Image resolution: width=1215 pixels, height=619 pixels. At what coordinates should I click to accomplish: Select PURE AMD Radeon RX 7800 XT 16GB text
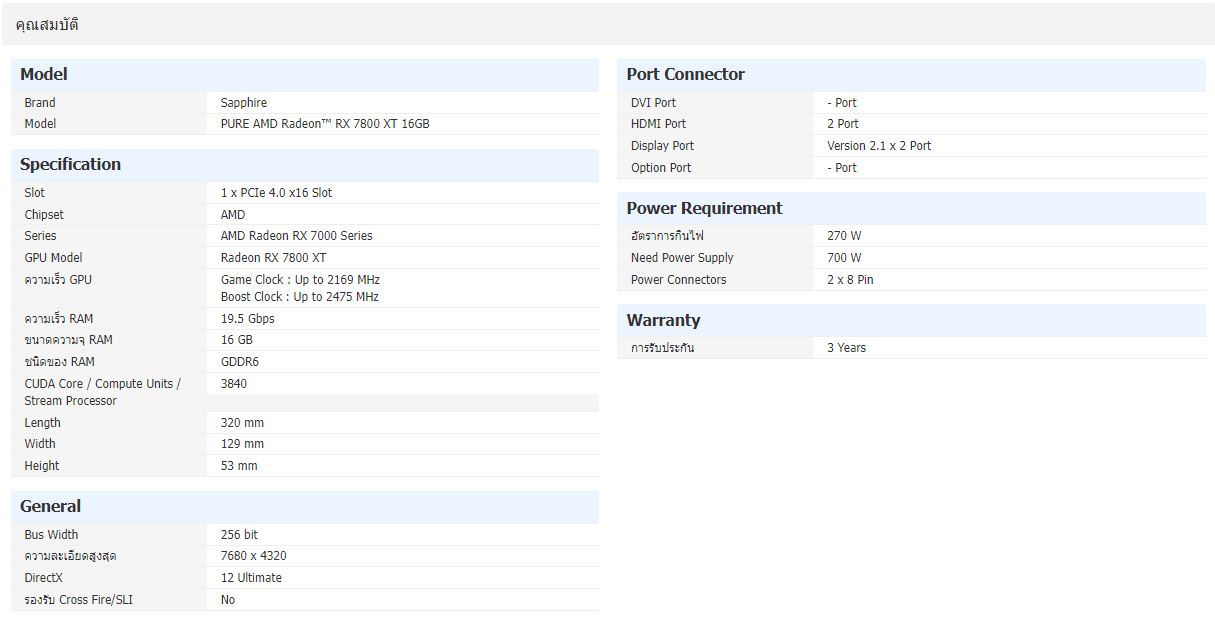324,124
